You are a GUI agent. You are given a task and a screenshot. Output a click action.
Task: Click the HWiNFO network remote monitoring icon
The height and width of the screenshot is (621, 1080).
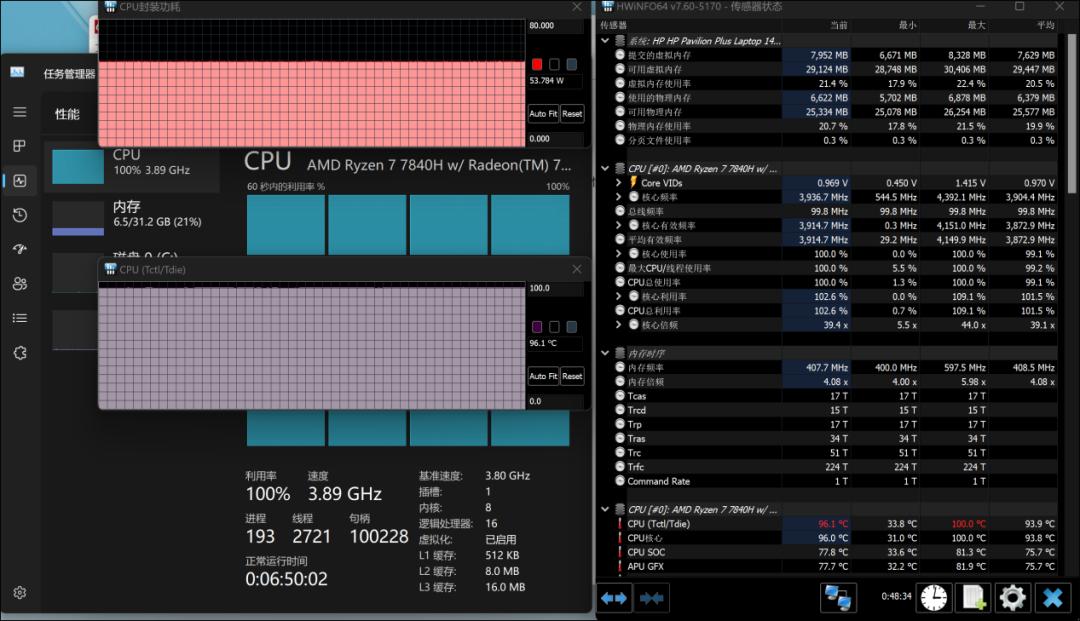(838, 598)
